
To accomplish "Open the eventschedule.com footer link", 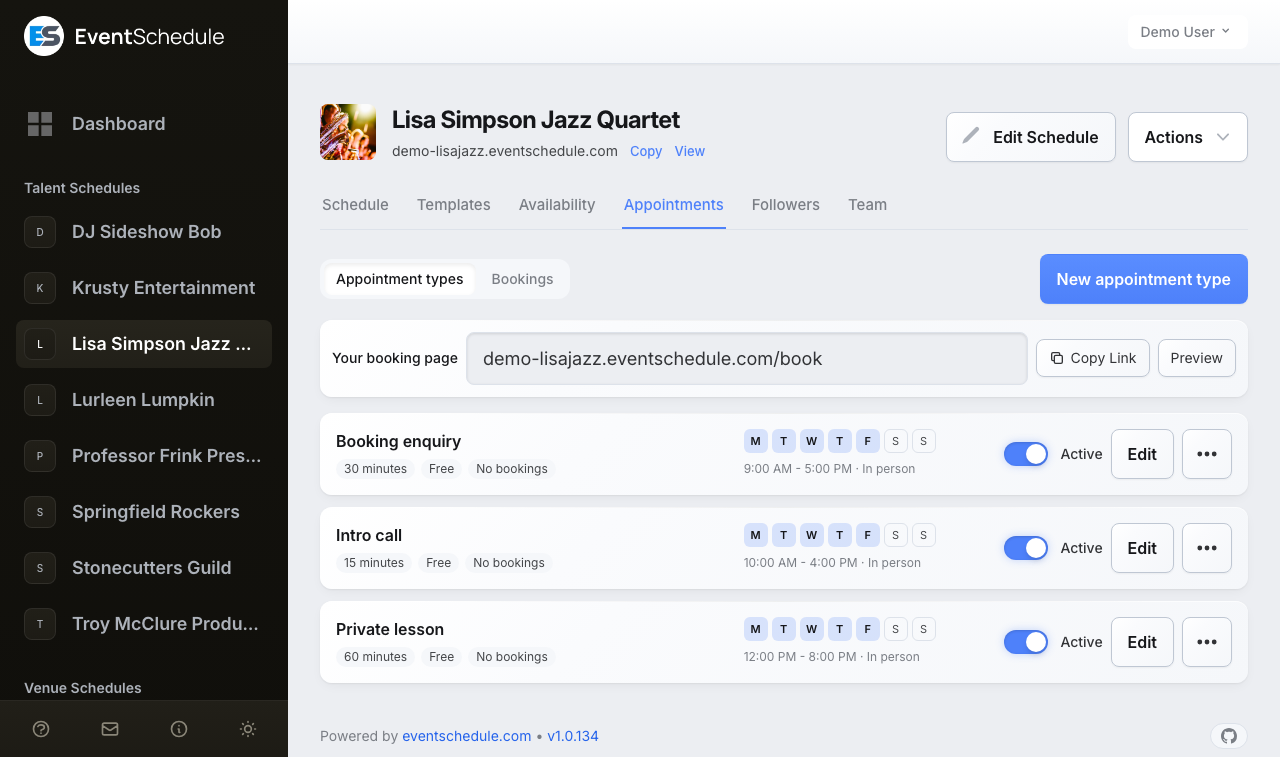I will (467, 736).
